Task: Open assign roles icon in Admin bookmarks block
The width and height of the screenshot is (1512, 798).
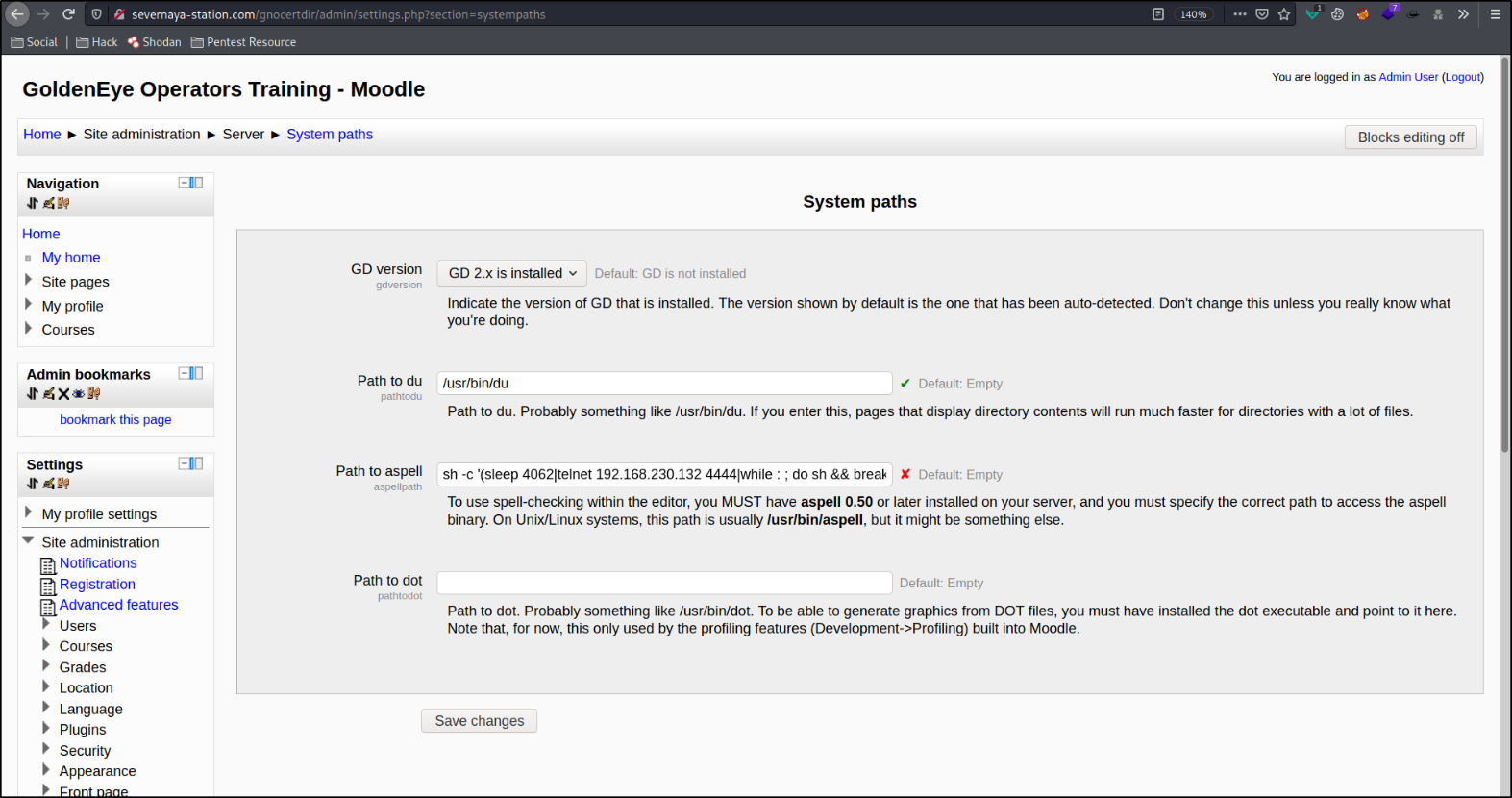Action: [94, 393]
